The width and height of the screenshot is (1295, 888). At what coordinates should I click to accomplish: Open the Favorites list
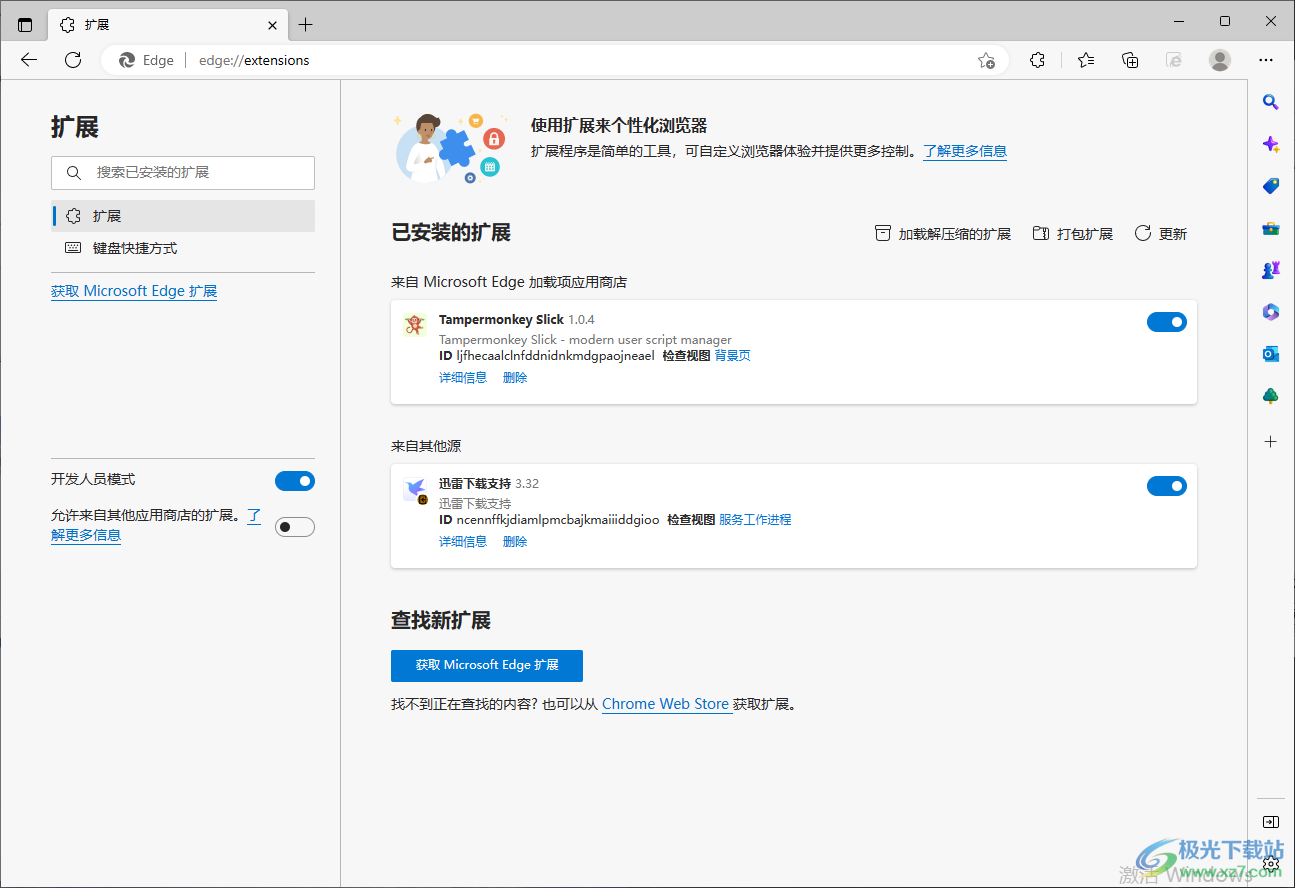tap(1086, 60)
